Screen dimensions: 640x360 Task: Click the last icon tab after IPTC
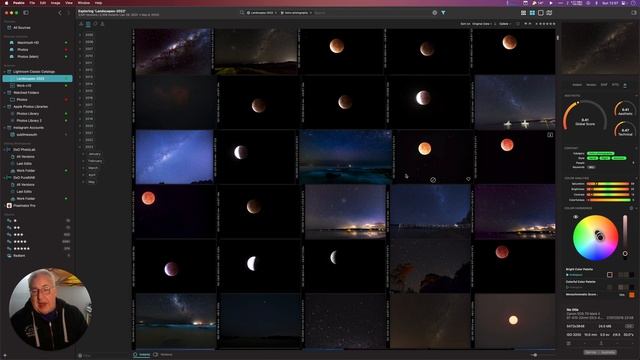point(625,85)
